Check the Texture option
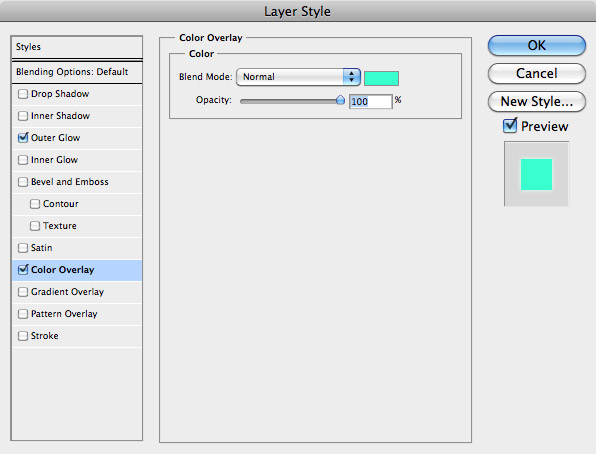Viewport: 596px width, 454px height. [35, 226]
